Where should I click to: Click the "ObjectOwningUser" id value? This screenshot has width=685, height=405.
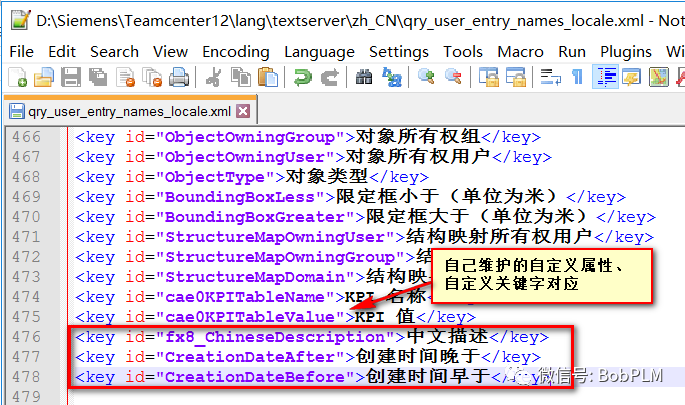pos(245,157)
